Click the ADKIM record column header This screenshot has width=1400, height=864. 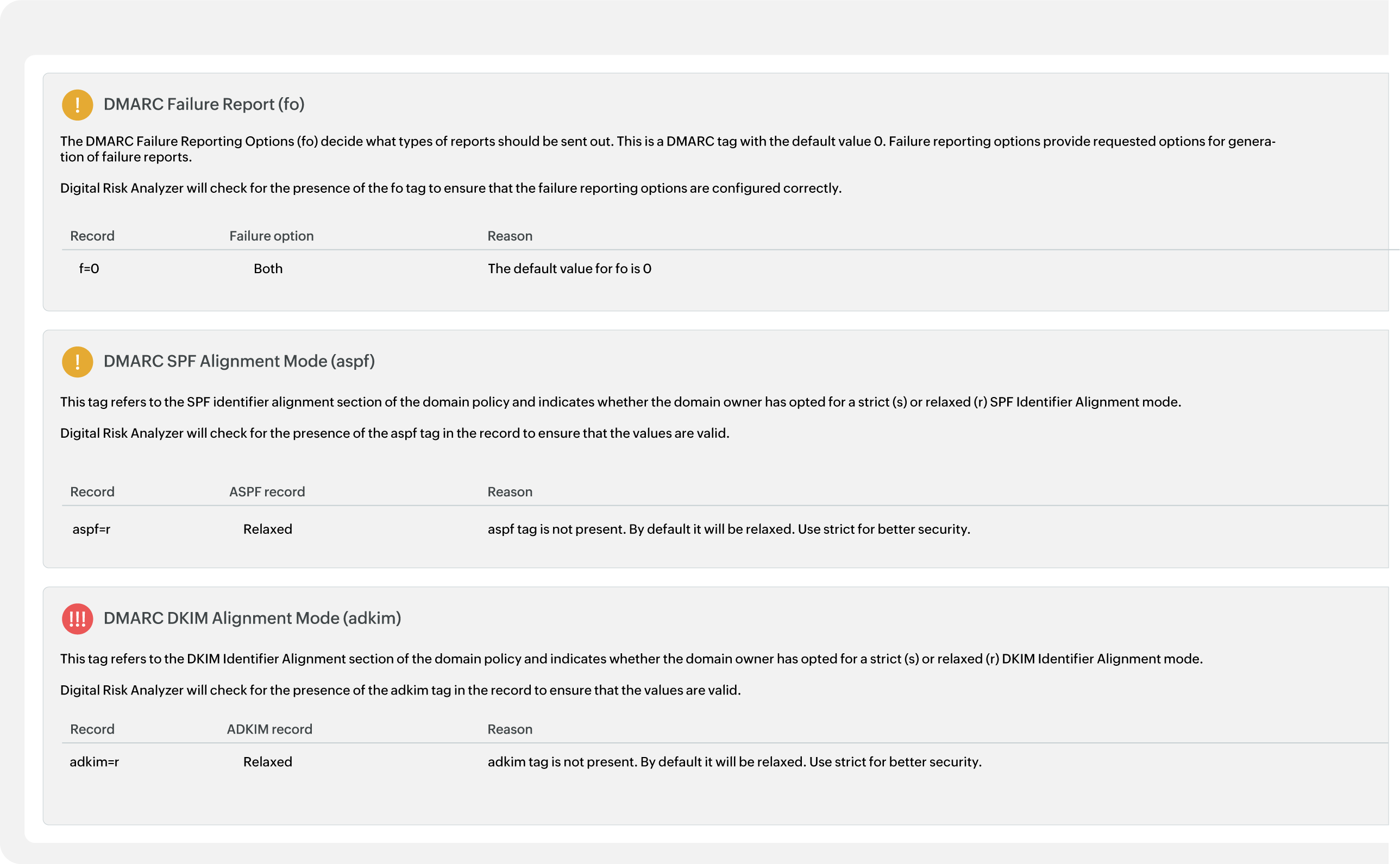coord(269,729)
